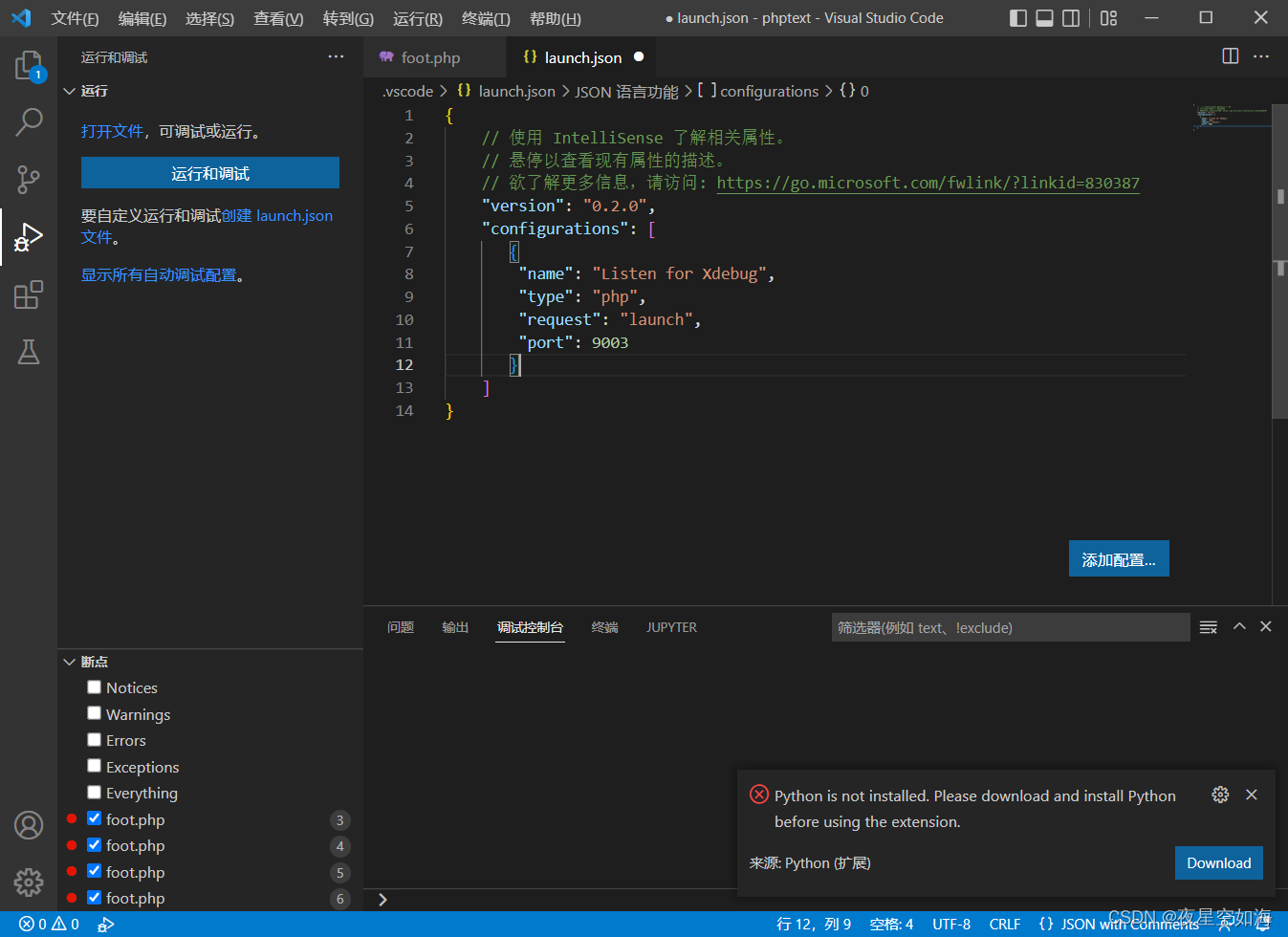Click the debug console filter input

click(1009, 627)
